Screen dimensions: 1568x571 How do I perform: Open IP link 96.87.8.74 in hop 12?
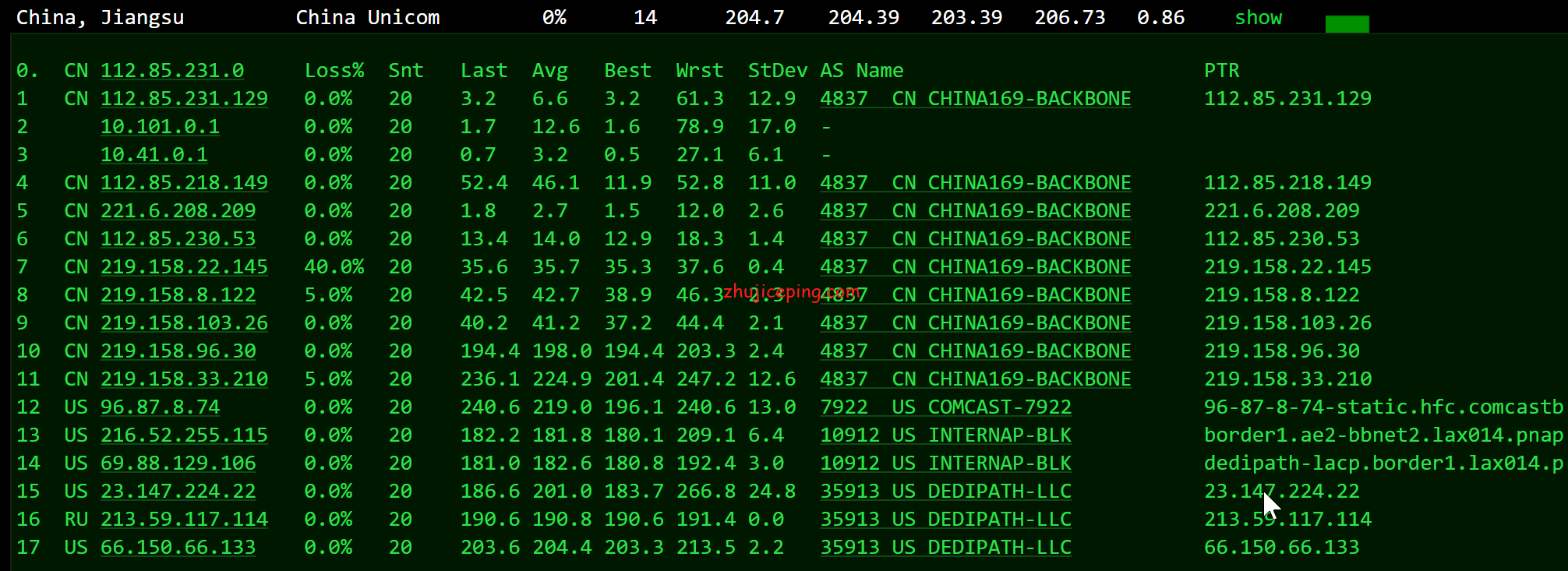[x=161, y=407]
